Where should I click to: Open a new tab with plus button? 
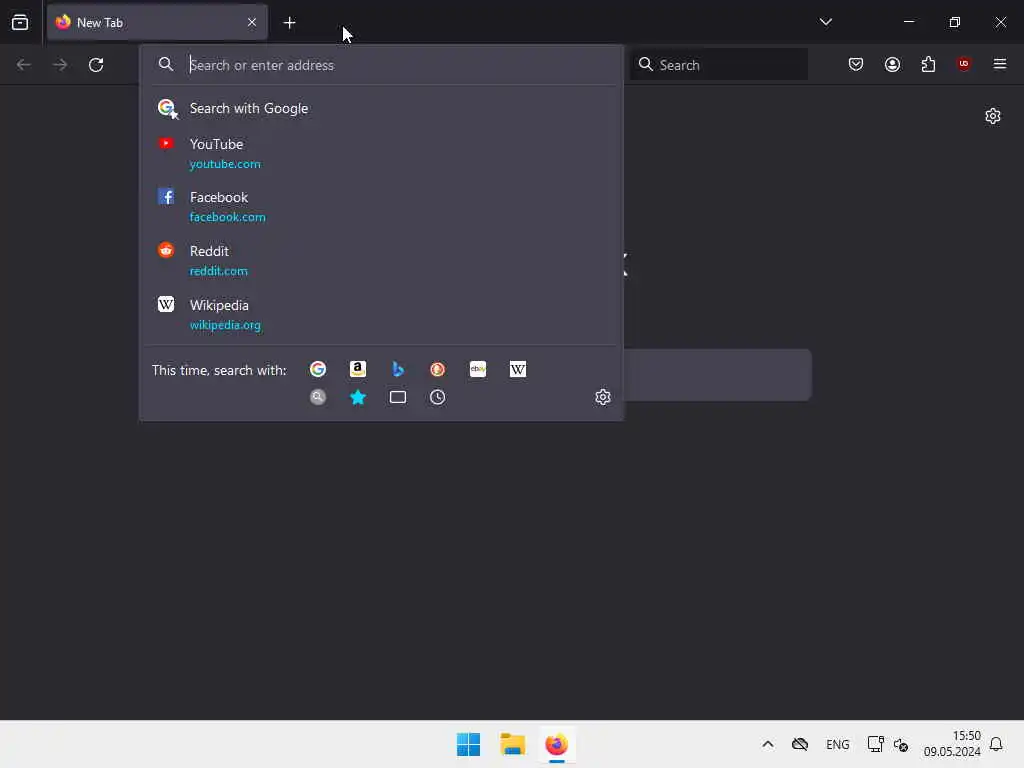click(289, 23)
